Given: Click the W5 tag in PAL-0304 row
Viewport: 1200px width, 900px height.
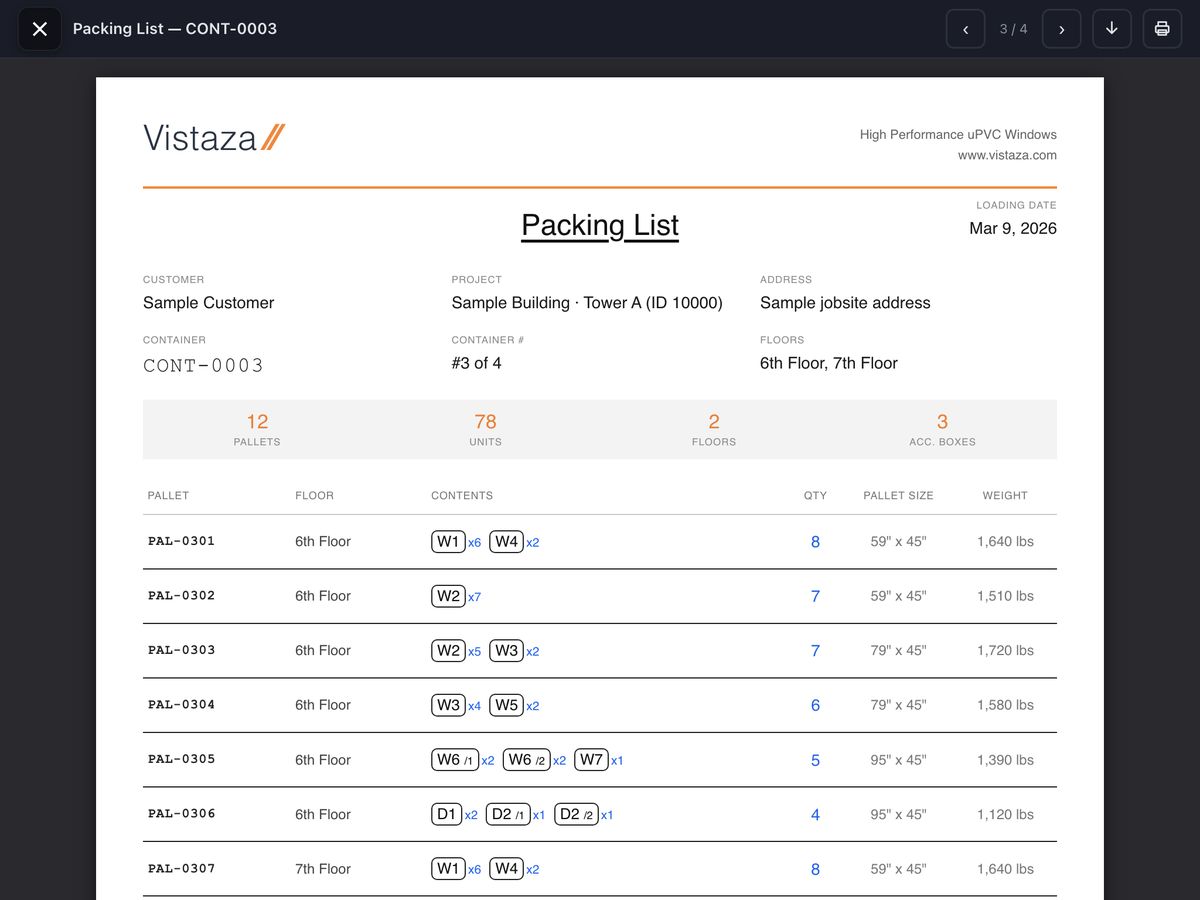Looking at the screenshot, I should point(507,705).
